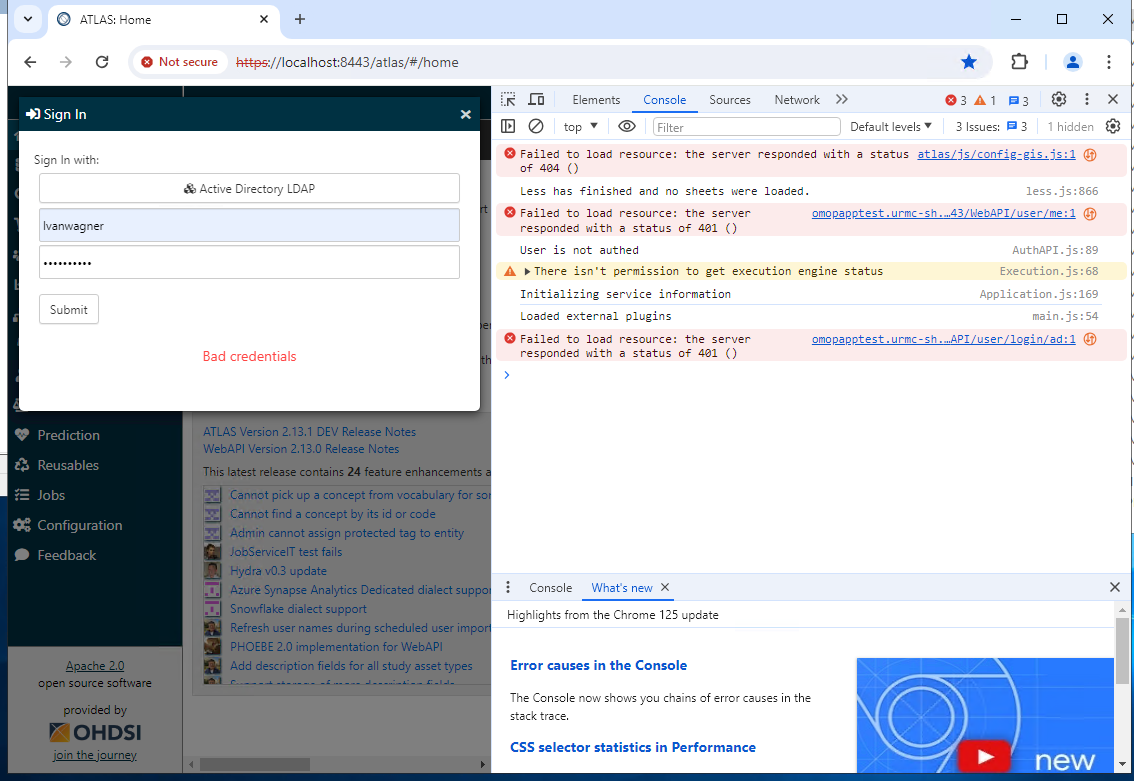This screenshot has height=781, width=1134.
Task: Click the username field containing lvanwagner
Action: coord(250,226)
